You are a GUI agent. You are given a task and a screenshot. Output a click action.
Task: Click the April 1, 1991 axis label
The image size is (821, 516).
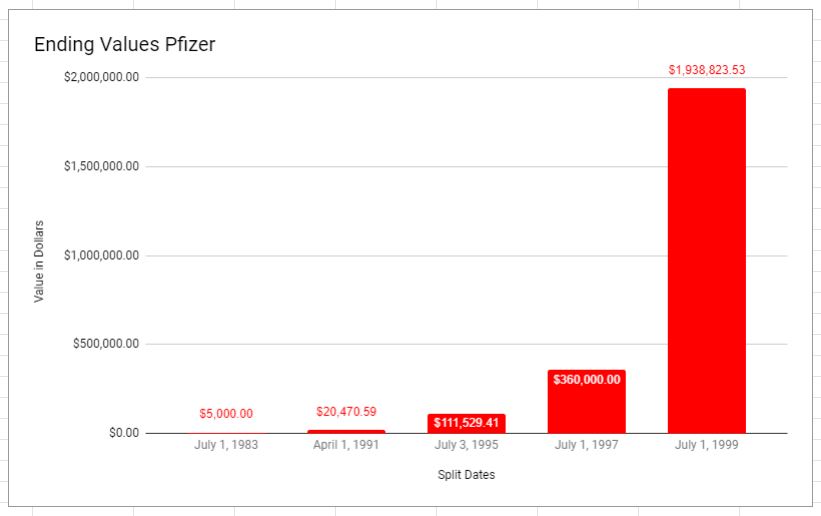[x=346, y=445]
